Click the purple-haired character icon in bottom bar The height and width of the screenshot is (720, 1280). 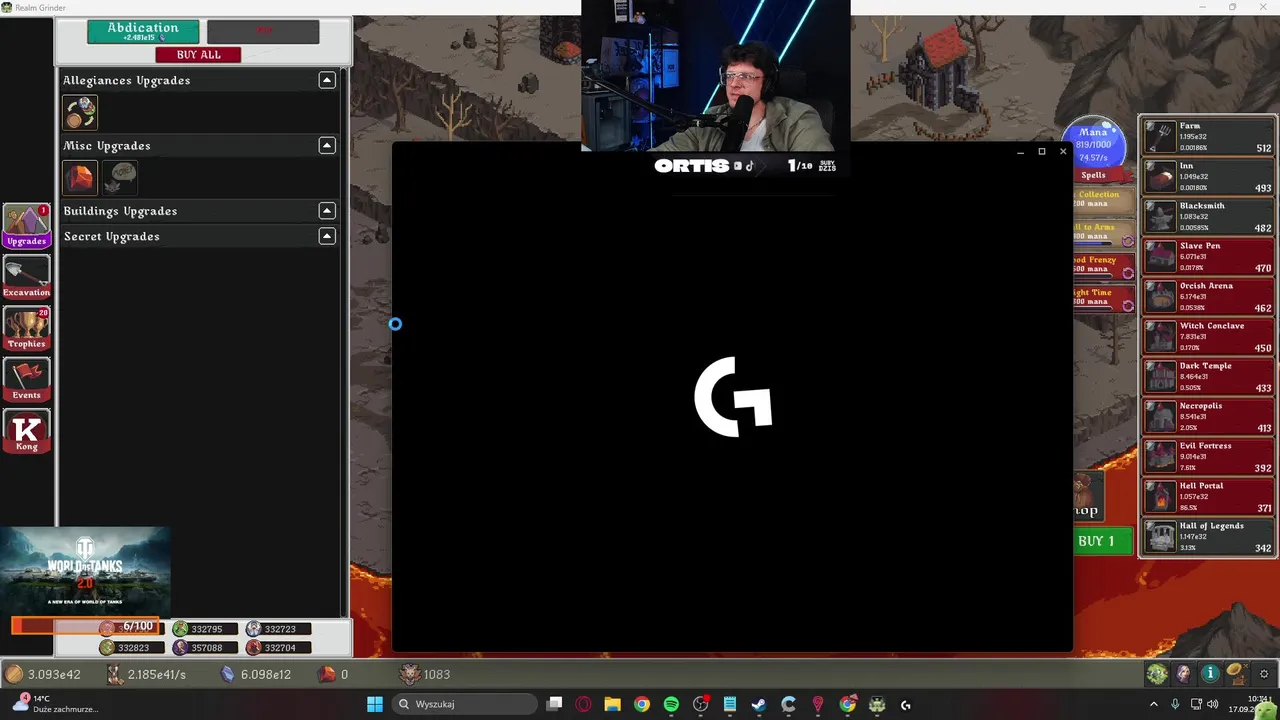pyautogui.click(x=1184, y=674)
